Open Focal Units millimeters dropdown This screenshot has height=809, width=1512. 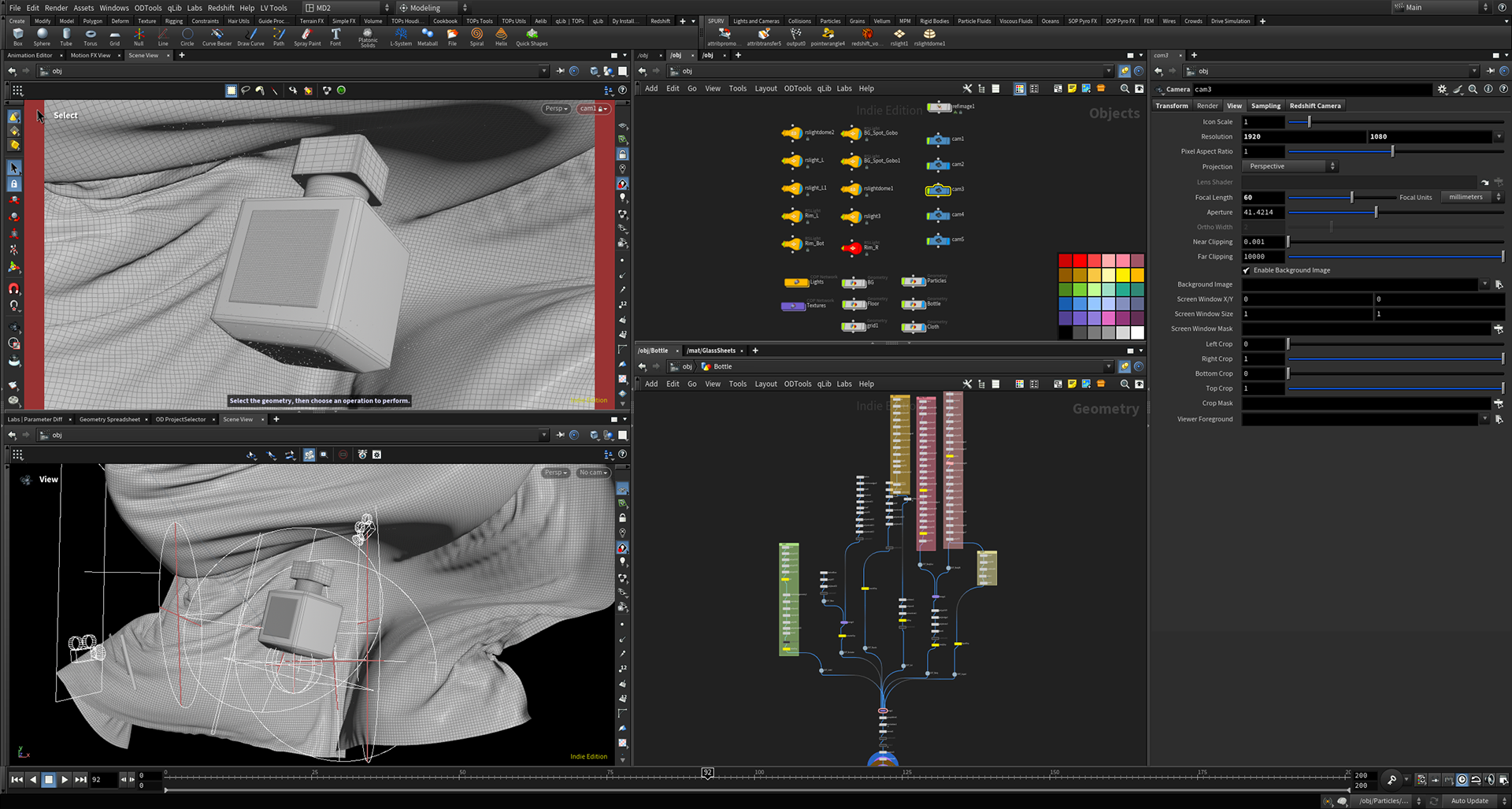point(1471,197)
